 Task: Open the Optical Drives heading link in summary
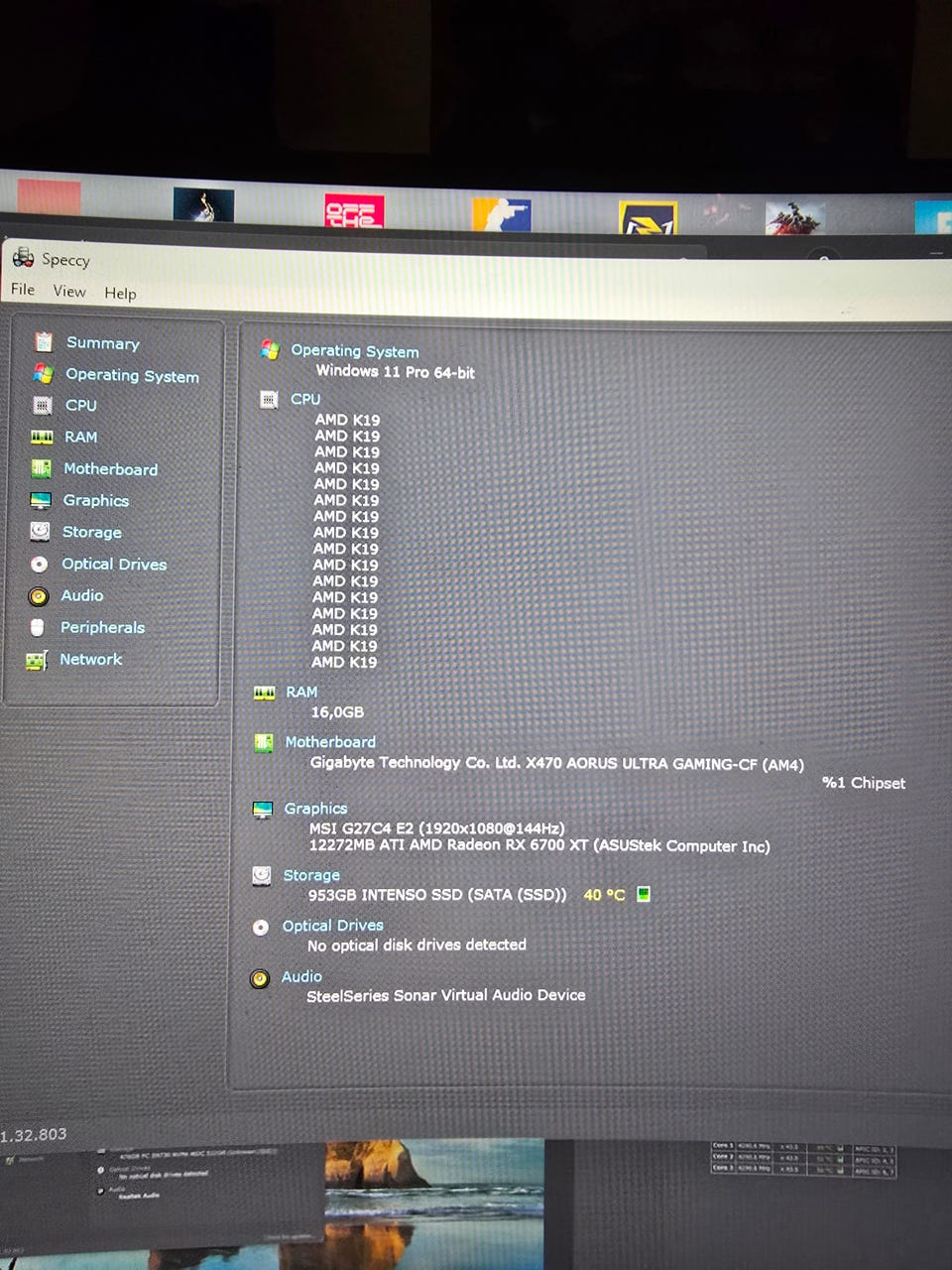[332, 925]
